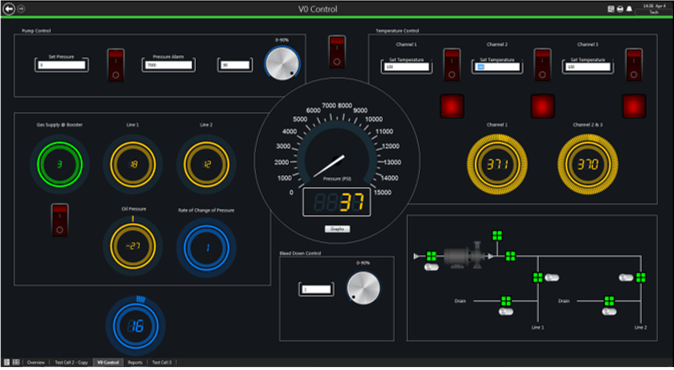Click the green valve indicator right of pump outlet
The image size is (674, 370).
tap(510, 256)
